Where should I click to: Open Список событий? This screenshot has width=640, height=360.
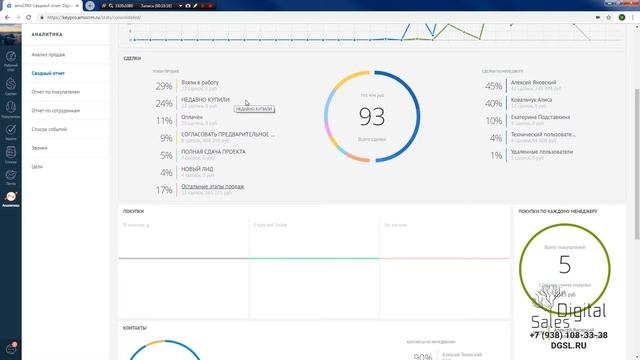pos(49,129)
